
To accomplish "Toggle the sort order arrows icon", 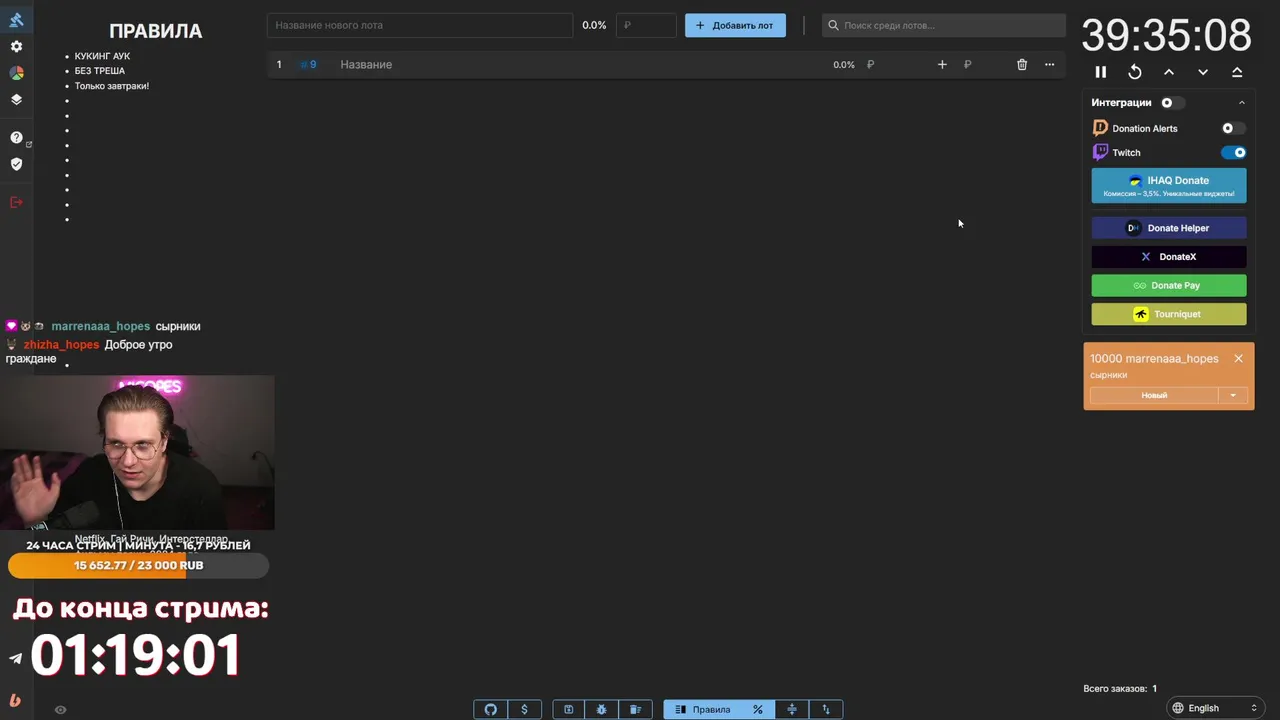I will point(826,709).
